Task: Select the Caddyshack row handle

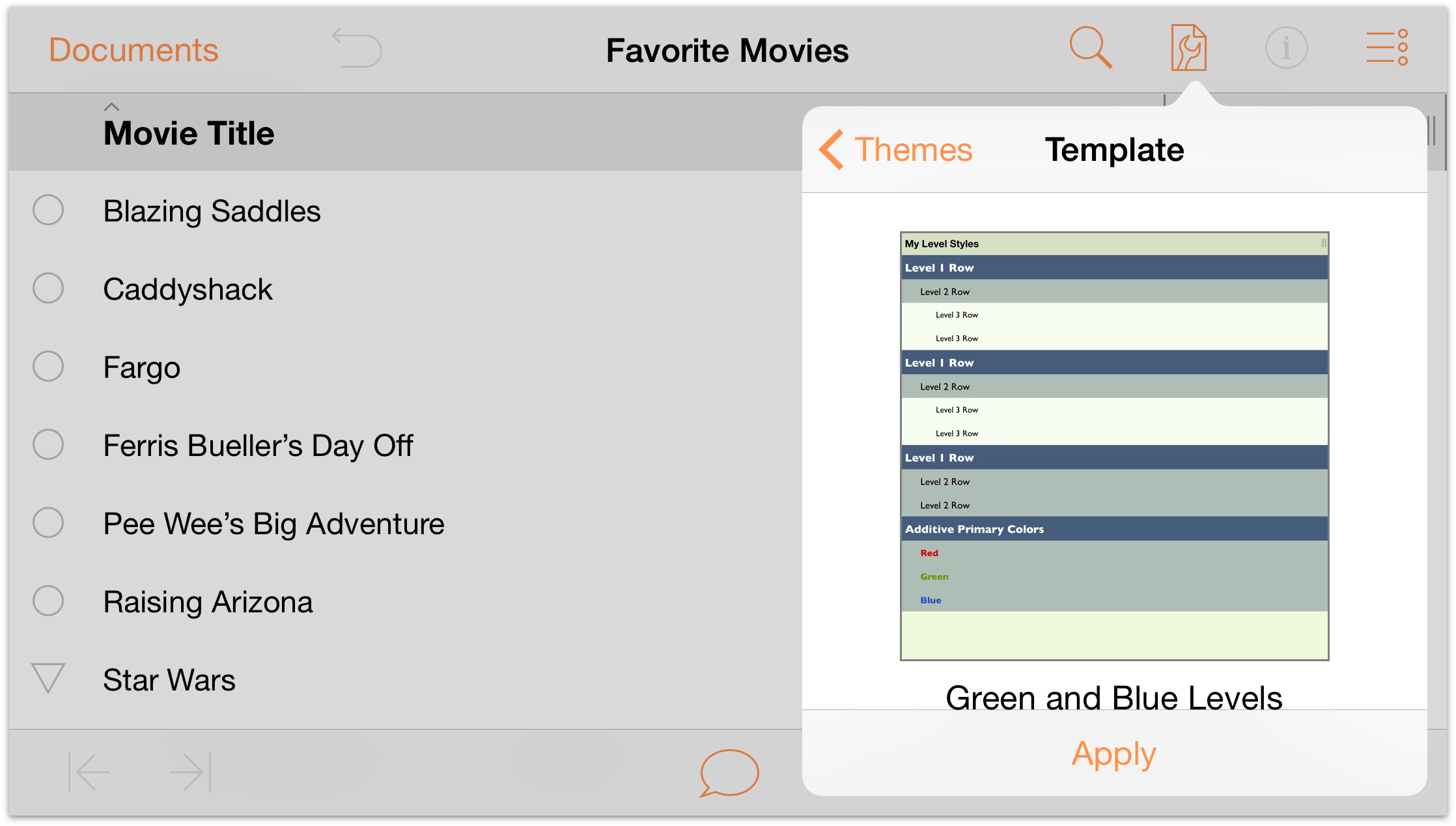Action: 48,288
